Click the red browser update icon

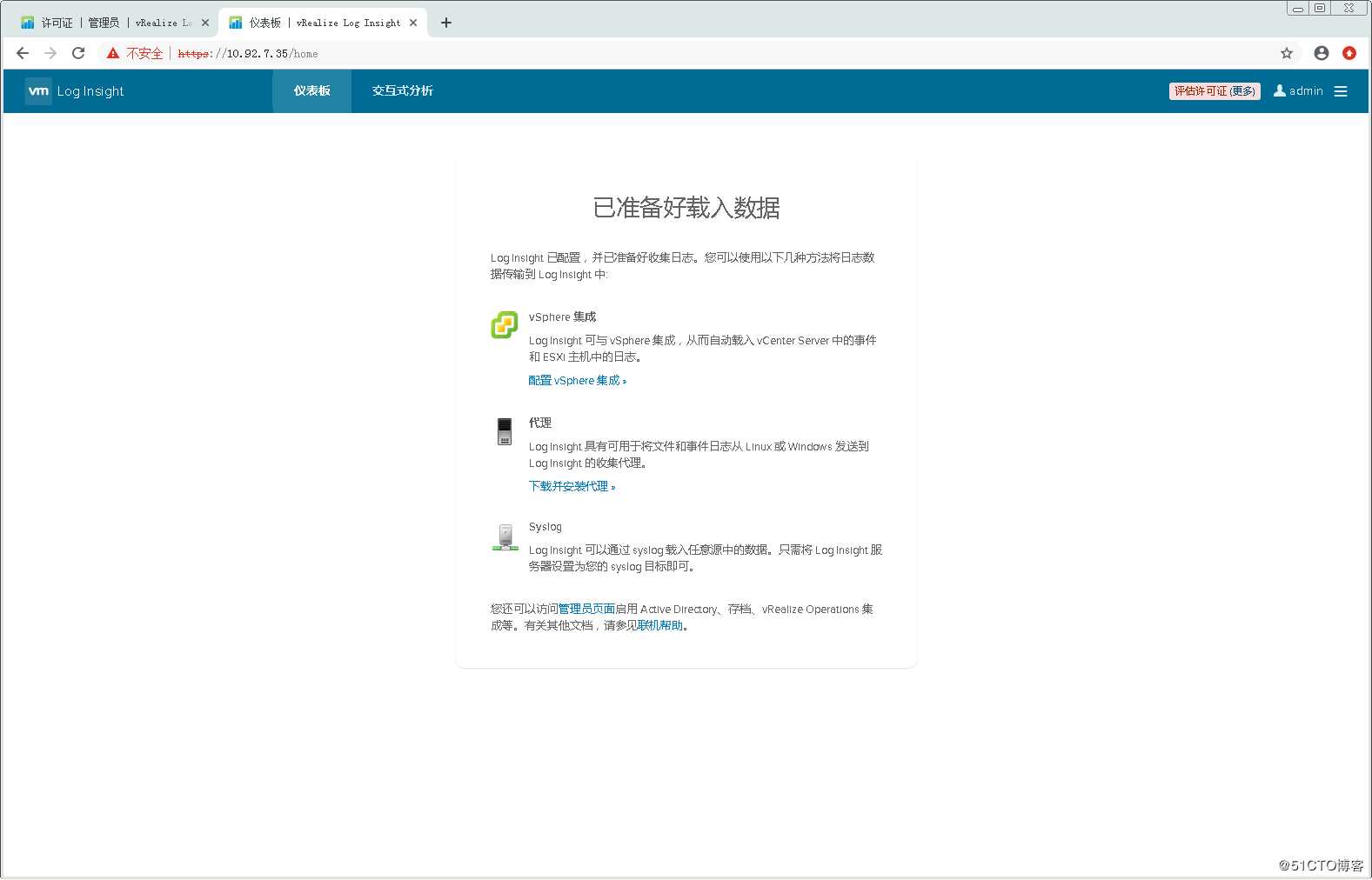click(1349, 53)
